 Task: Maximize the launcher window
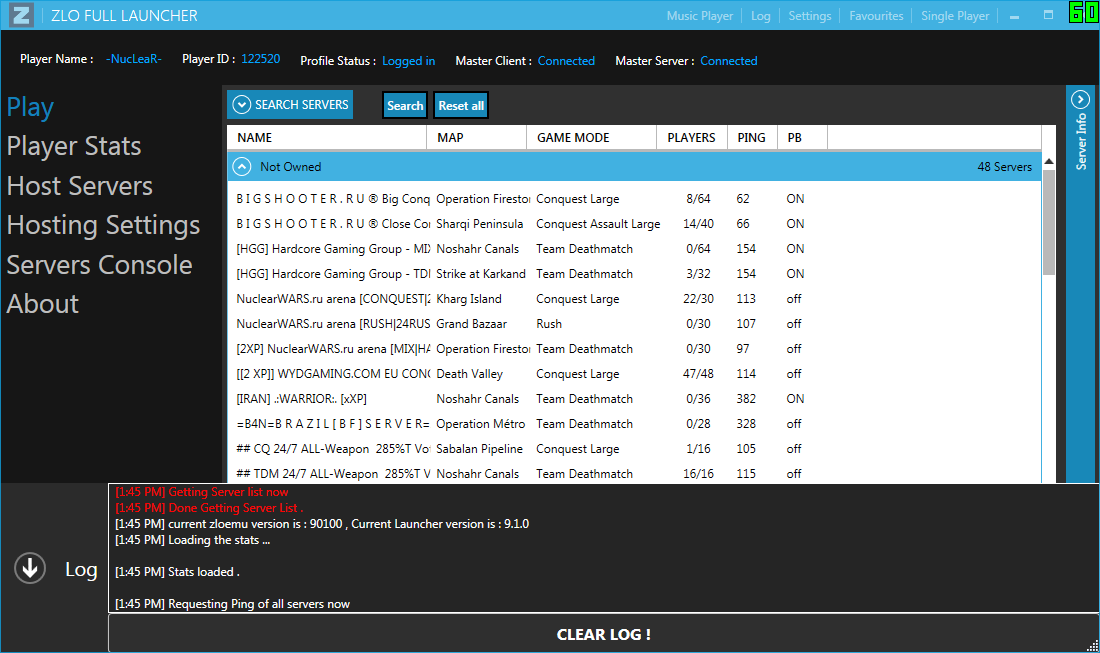pyautogui.click(x=1048, y=15)
